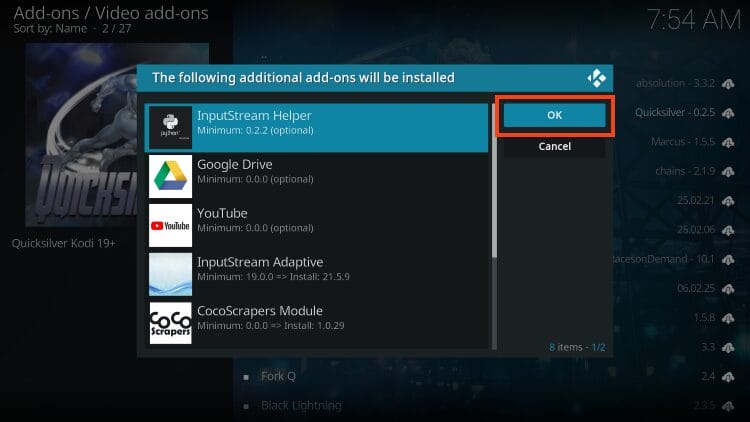The width and height of the screenshot is (750, 422).
Task: Confirm installation with the OK button
Action: pyautogui.click(x=554, y=115)
